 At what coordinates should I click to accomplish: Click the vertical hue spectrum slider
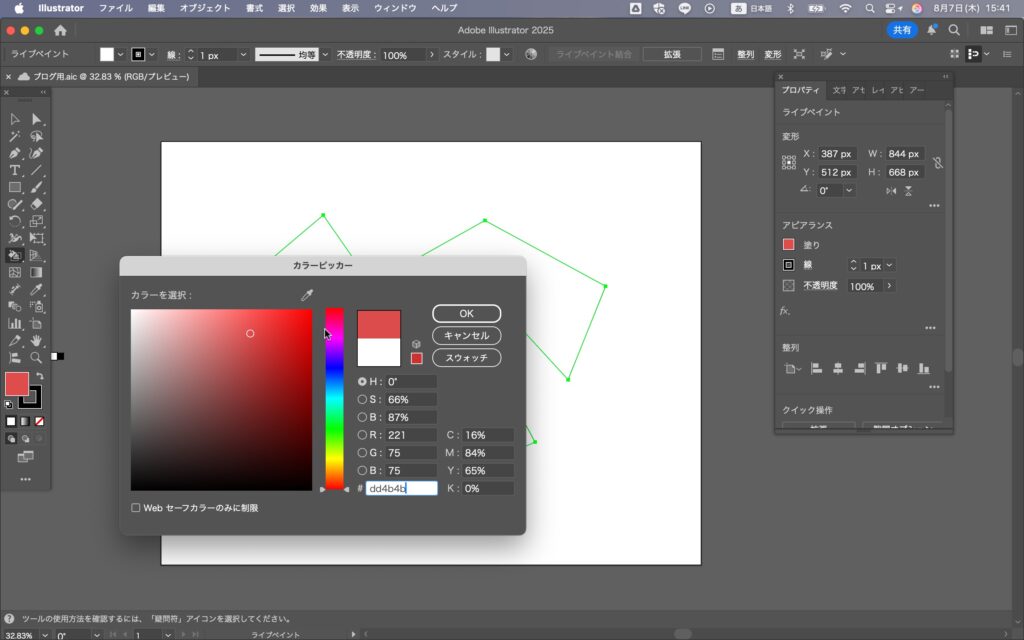point(334,398)
